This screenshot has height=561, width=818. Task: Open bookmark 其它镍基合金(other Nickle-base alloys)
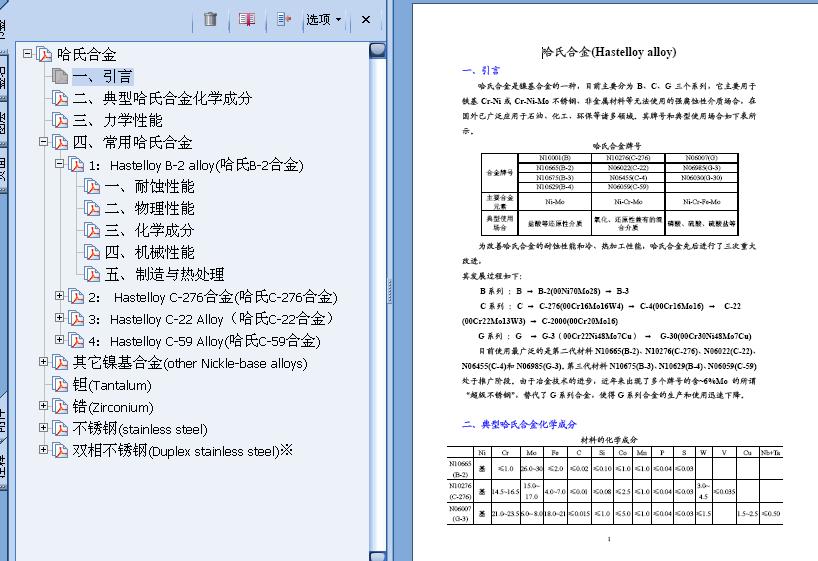point(190,363)
